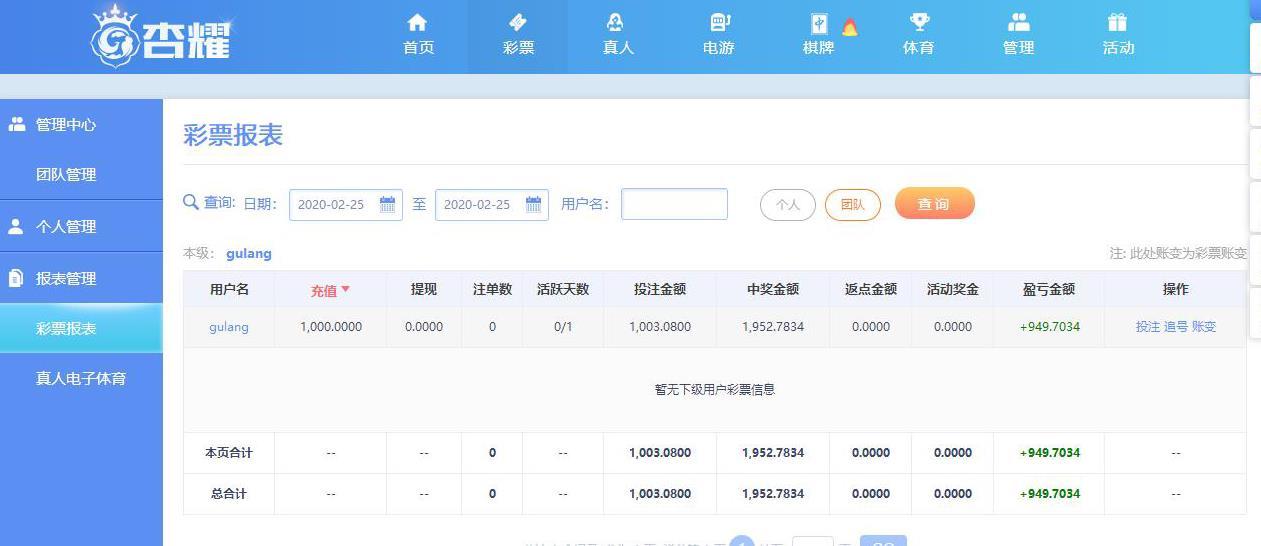Click the 投注 link for gulang

pos(1147,327)
